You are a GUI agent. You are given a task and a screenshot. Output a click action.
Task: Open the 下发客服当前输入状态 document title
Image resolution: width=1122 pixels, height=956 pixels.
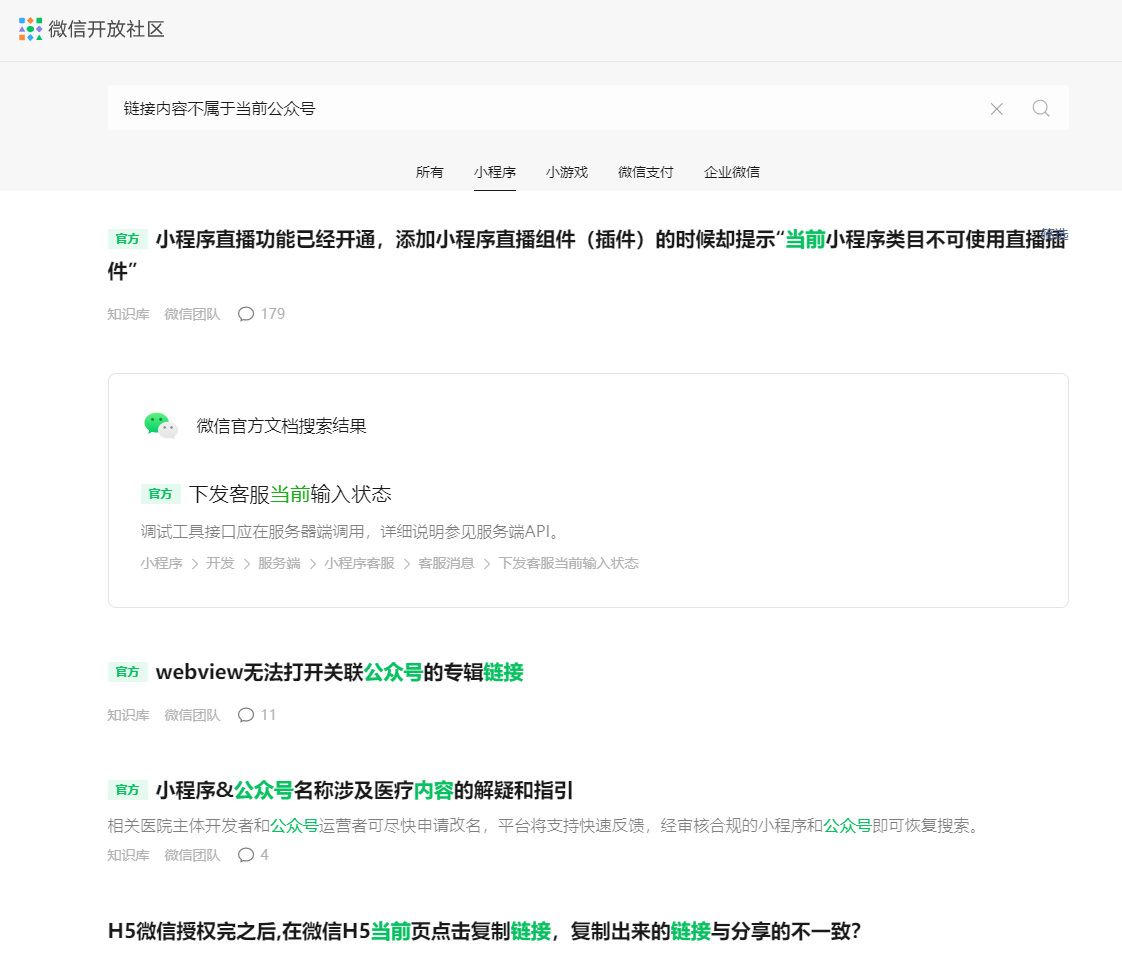coord(290,494)
